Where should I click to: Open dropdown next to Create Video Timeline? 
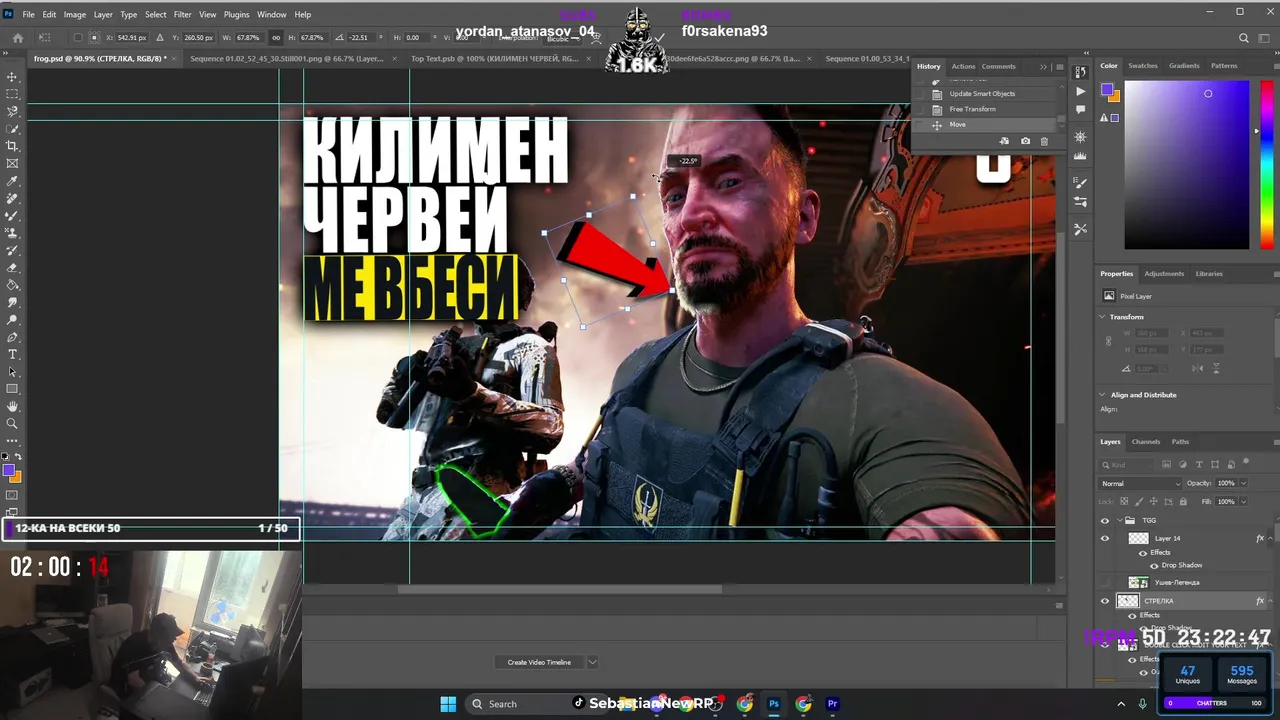pos(592,662)
